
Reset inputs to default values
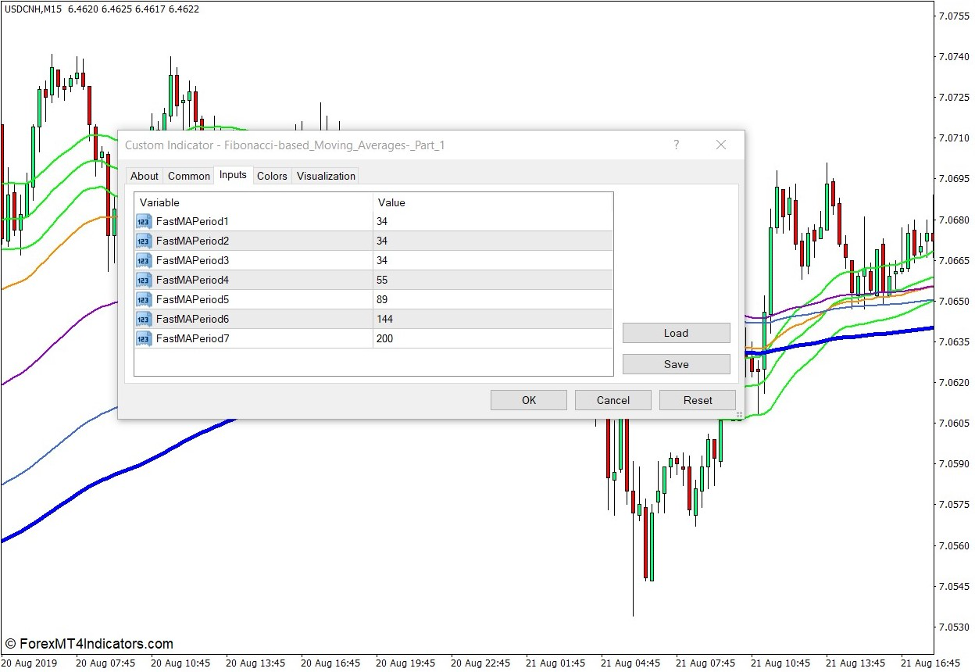(x=697, y=400)
